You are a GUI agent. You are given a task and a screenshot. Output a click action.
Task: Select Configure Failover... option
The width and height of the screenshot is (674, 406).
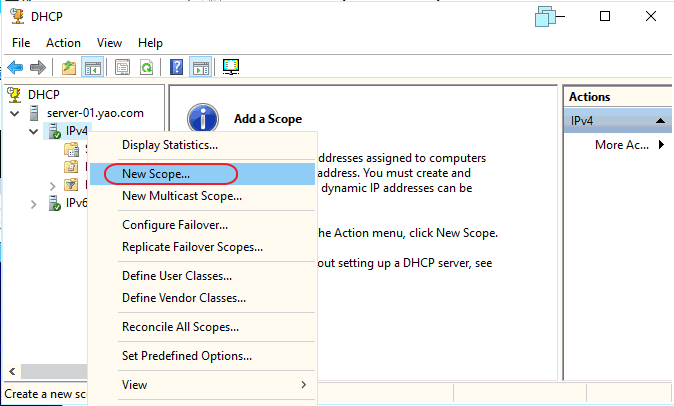(174, 225)
